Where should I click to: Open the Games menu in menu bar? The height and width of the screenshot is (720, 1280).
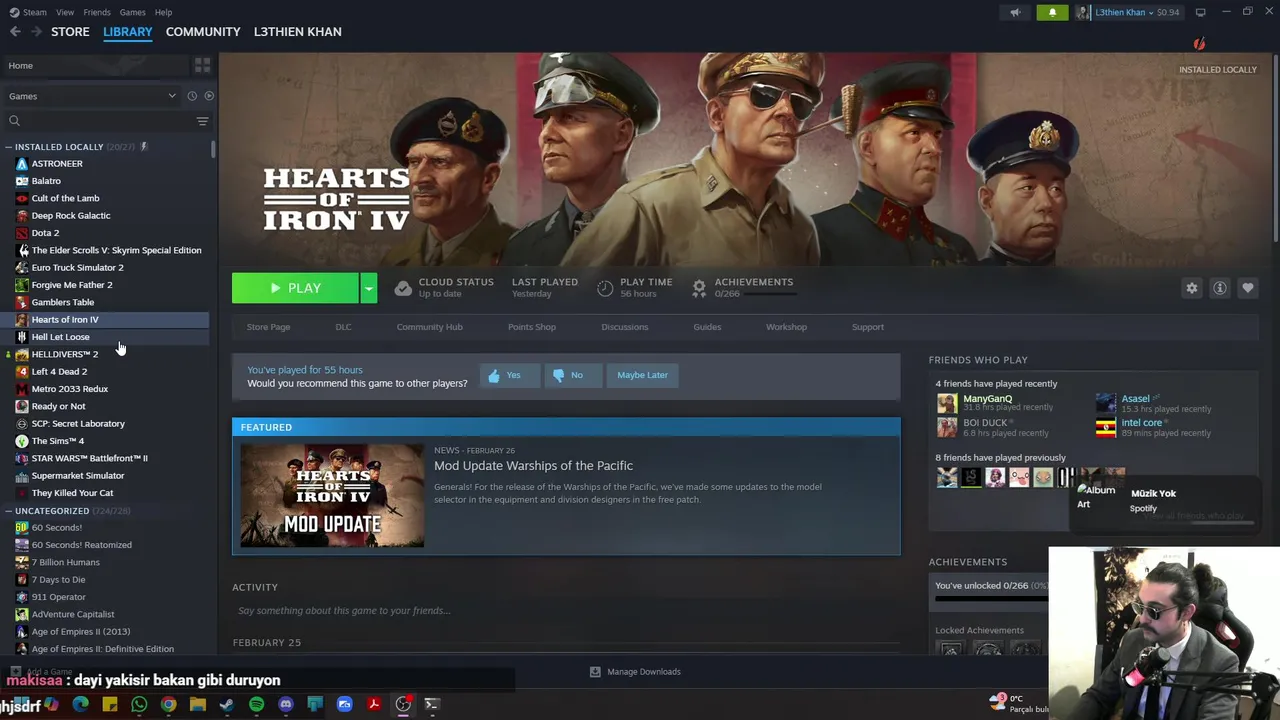coord(132,12)
